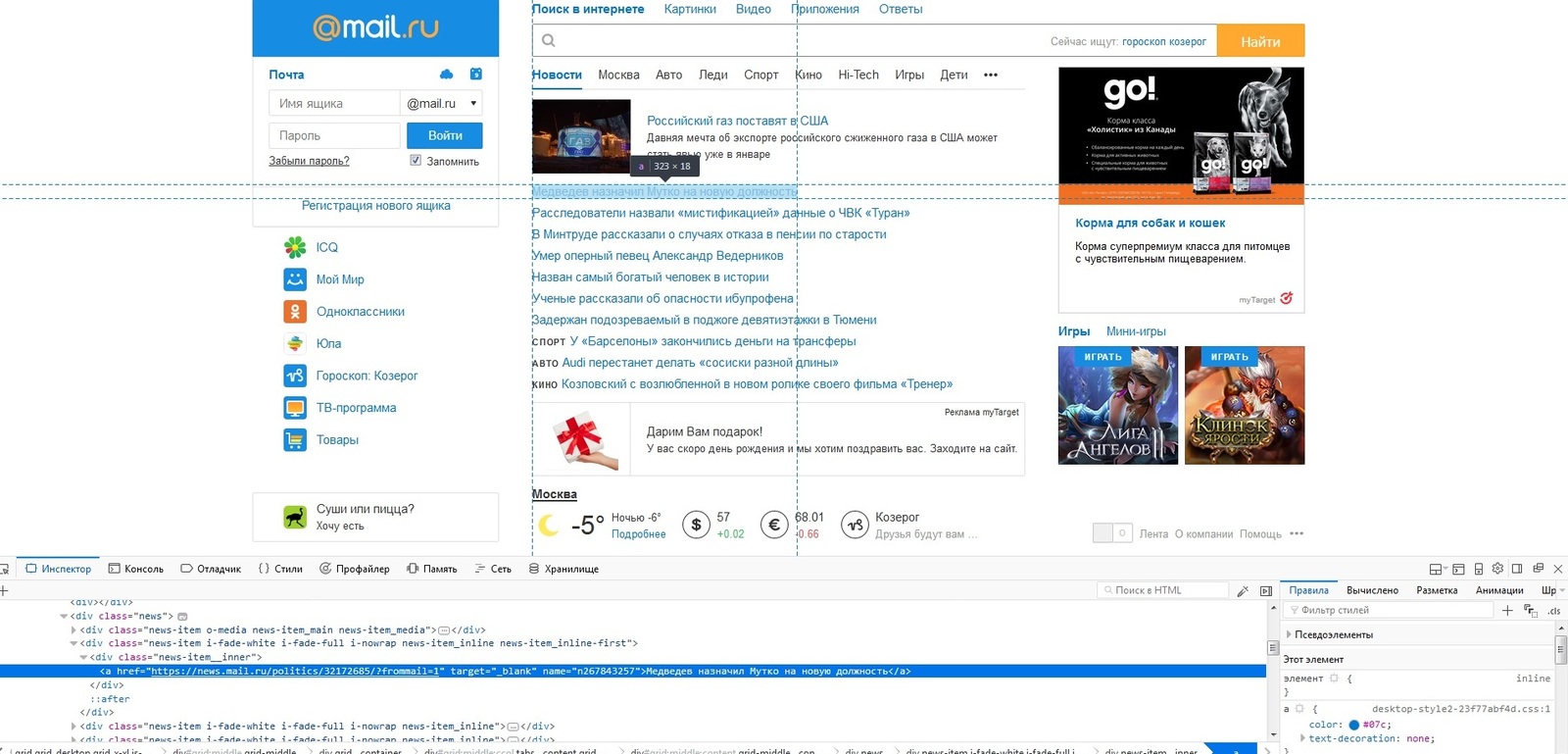Dock devtools to side icon
1568x754 pixels.
coord(1517,569)
